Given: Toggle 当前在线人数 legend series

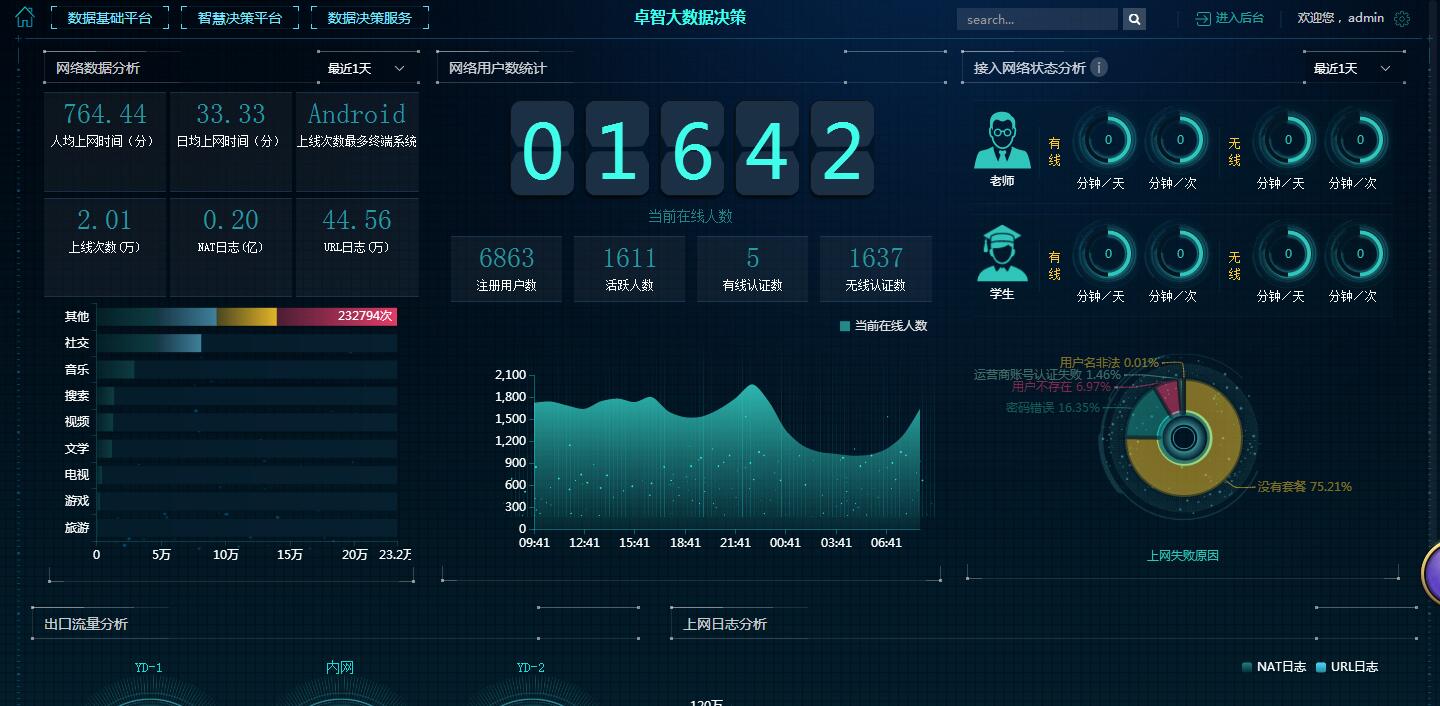Looking at the screenshot, I should [883, 326].
